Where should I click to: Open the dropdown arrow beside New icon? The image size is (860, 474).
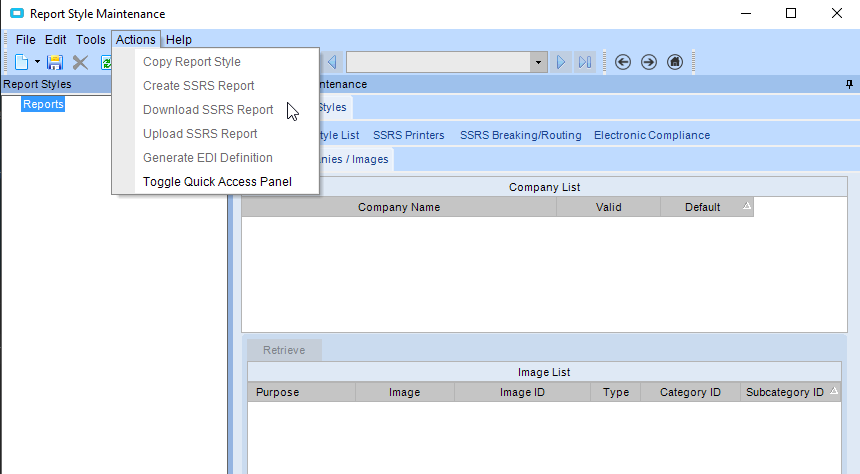pos(37,62)
